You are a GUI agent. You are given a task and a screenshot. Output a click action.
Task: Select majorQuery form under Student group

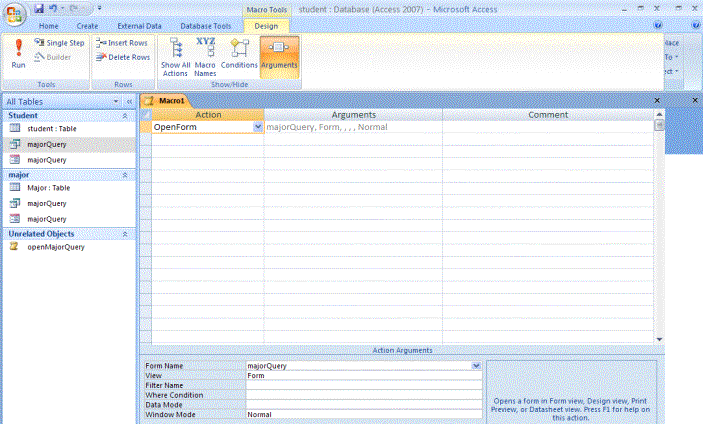69,160
